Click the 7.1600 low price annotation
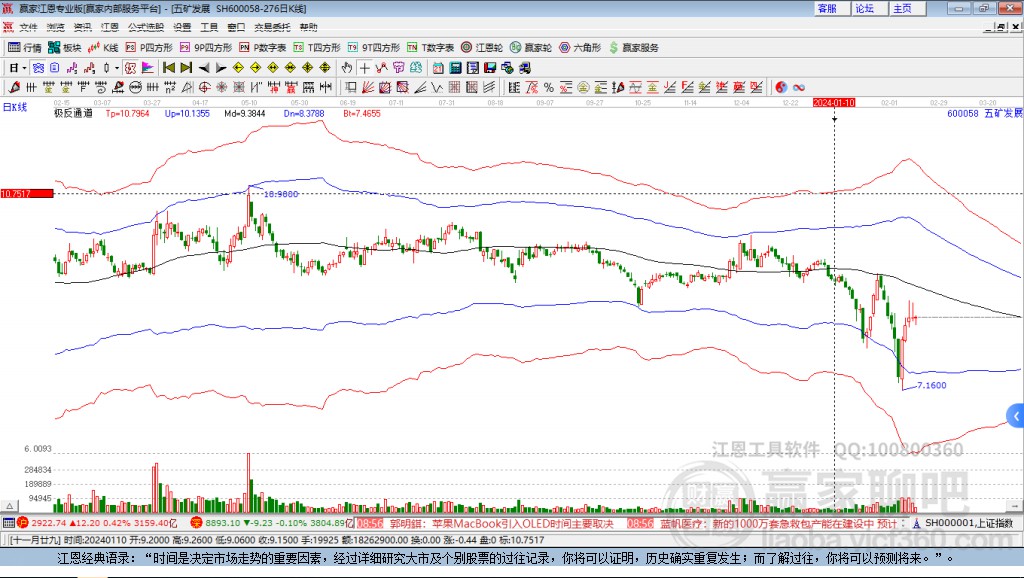 [932, 385]
